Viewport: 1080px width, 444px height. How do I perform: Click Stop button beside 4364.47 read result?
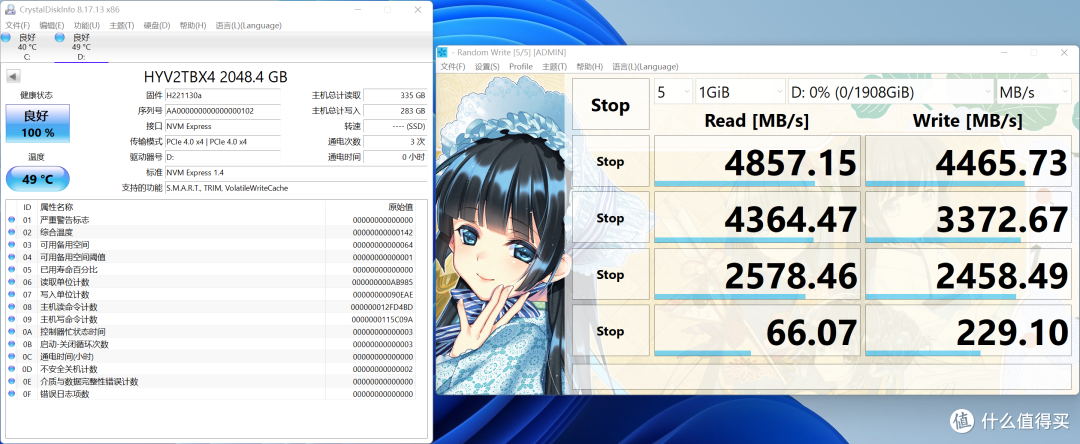610,218
